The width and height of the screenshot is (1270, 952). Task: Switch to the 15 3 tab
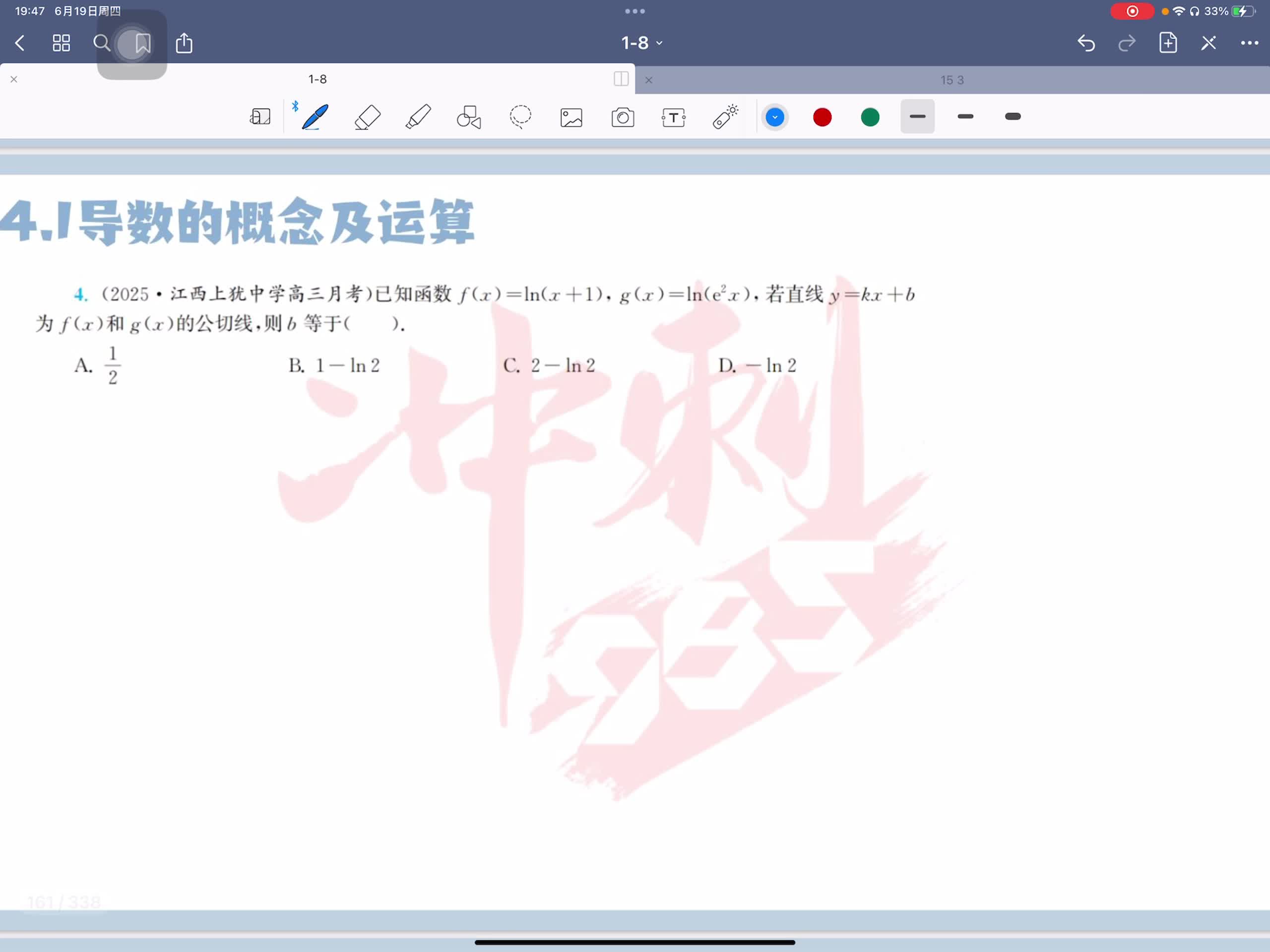952,80
